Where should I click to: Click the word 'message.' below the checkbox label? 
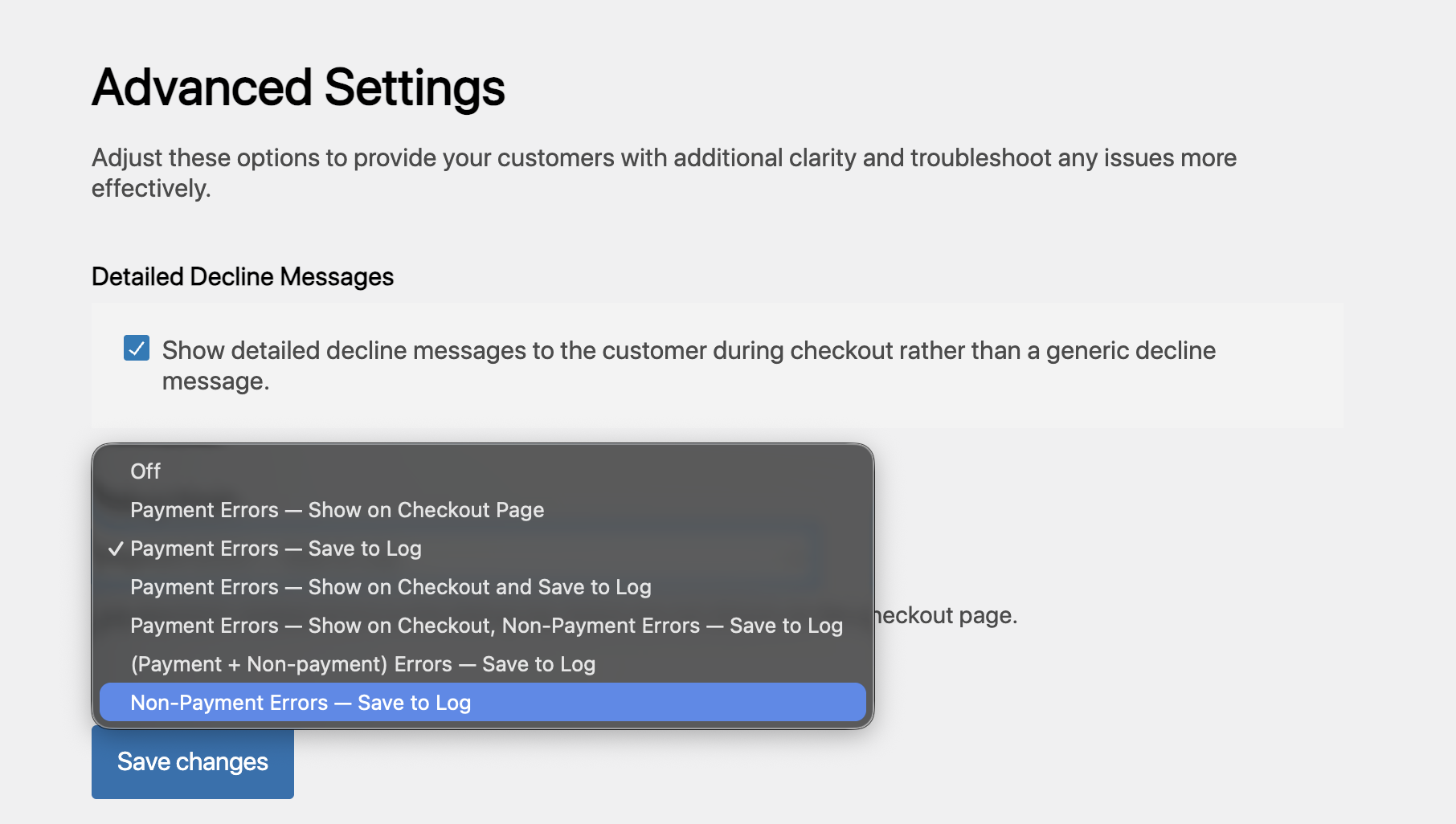215,381
